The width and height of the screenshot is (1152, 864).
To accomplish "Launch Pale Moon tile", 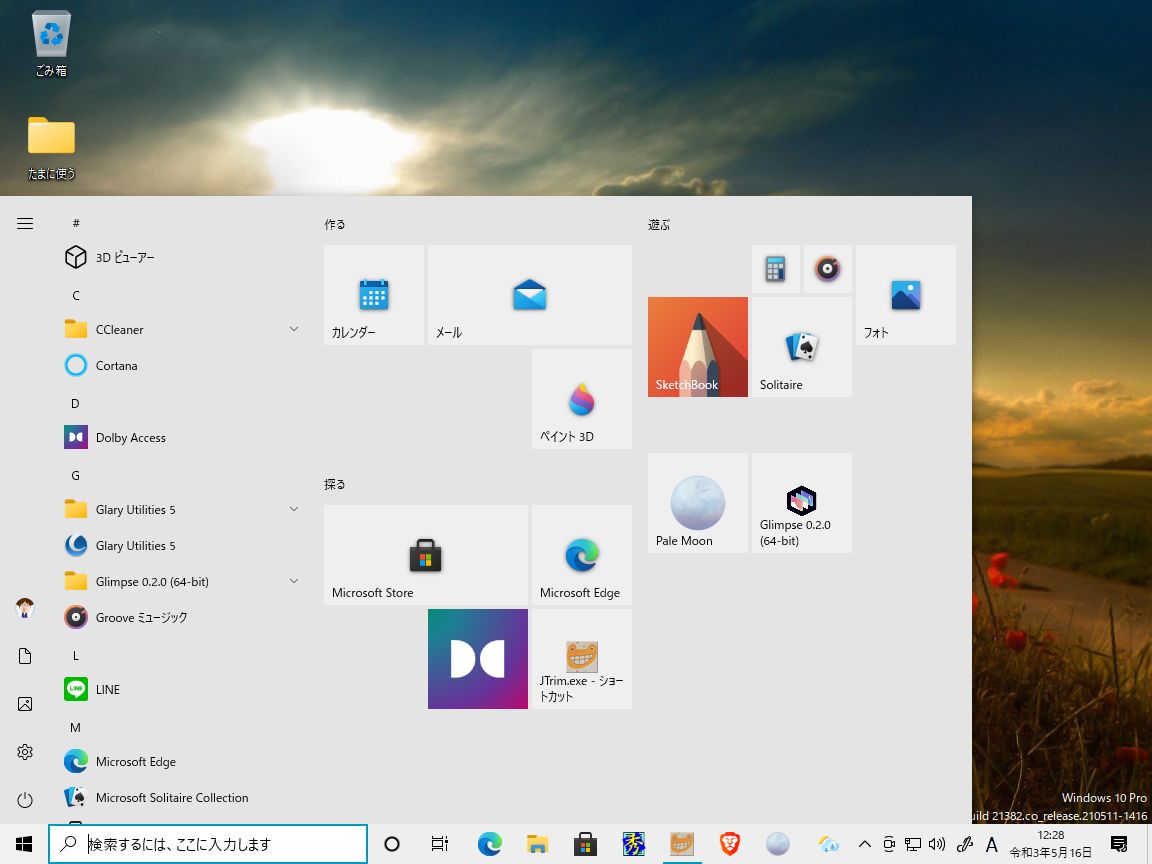I will coord(698,503).
